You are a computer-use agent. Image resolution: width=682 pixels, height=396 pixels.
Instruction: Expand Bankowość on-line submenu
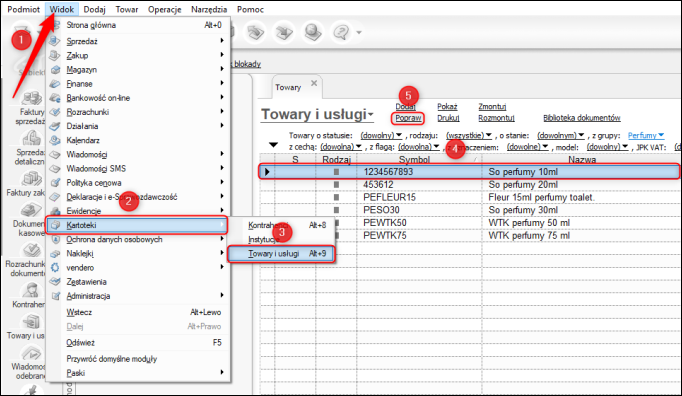138,98
